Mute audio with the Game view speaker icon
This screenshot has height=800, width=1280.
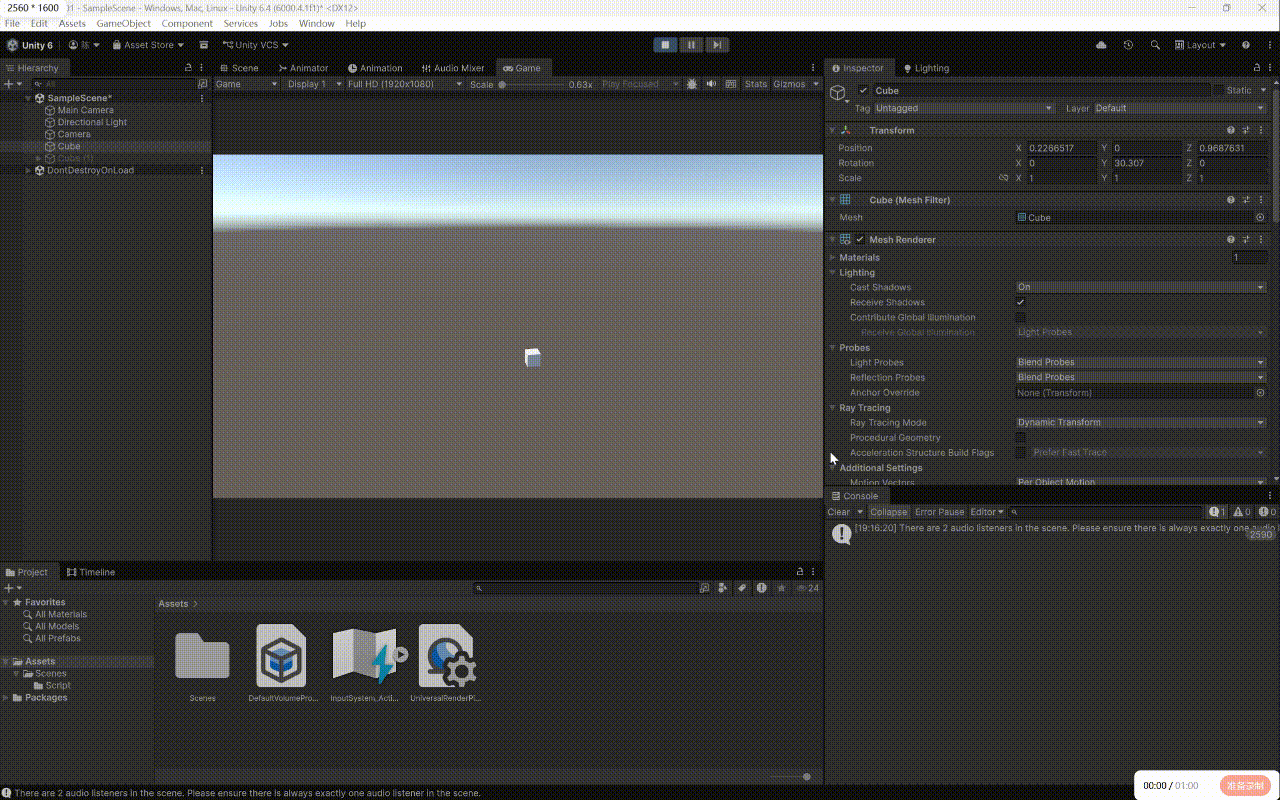(711, 84)
